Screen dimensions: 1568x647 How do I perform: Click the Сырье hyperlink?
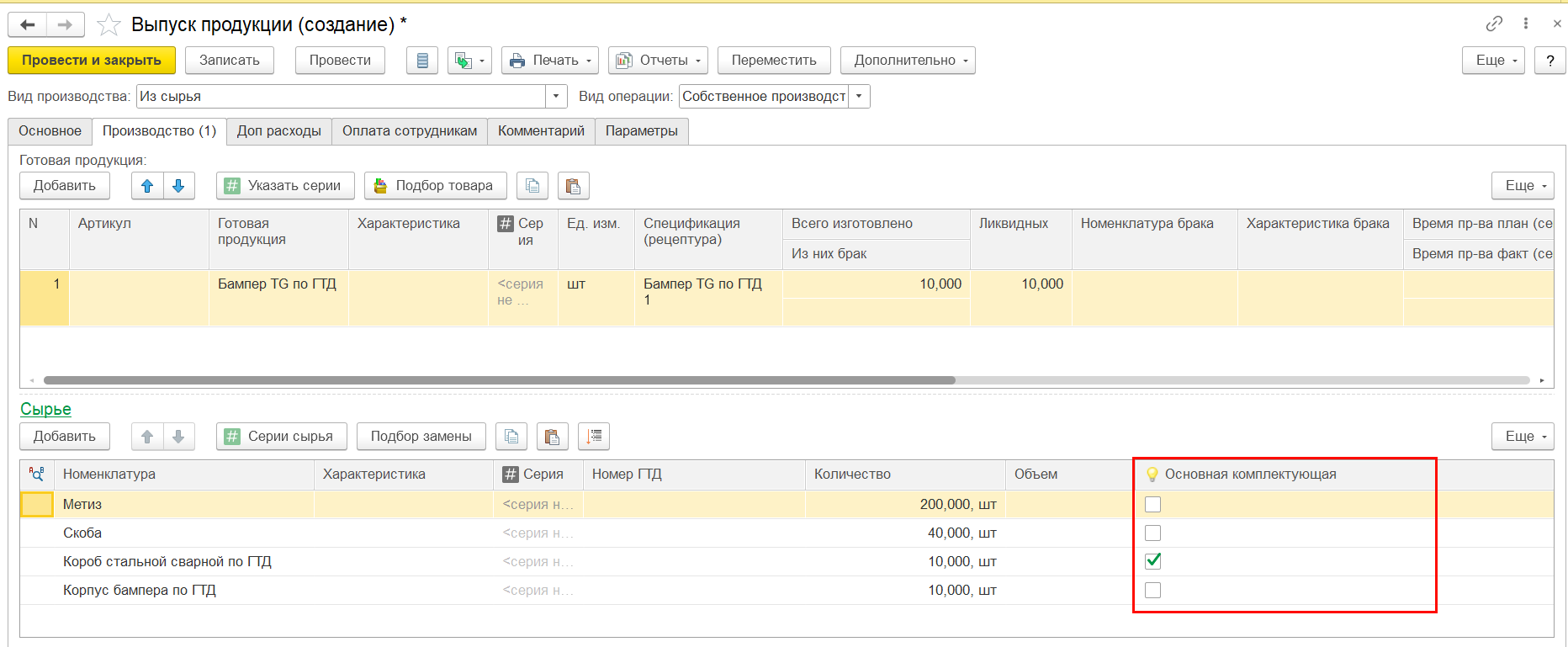pyautogui.click(x=45, y=410)
